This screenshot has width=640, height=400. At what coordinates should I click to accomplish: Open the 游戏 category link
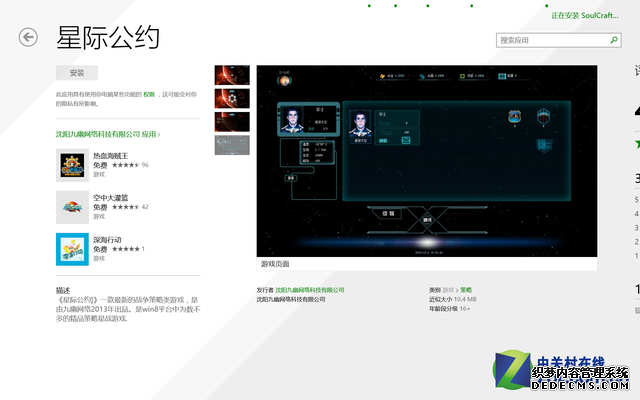pos(448,290)
